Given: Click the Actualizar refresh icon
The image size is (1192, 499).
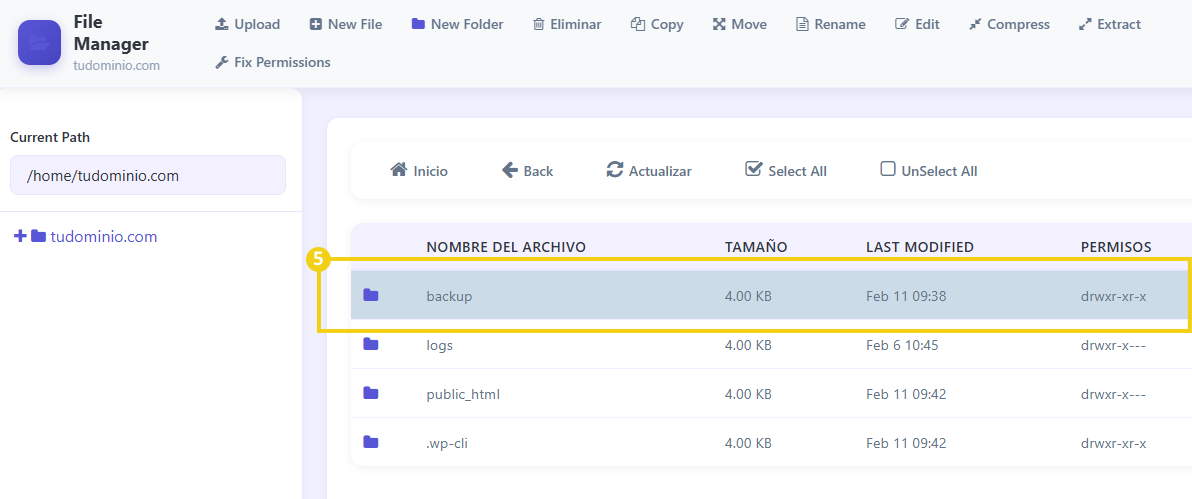Looking at the screenshot, I should [615, 170].
